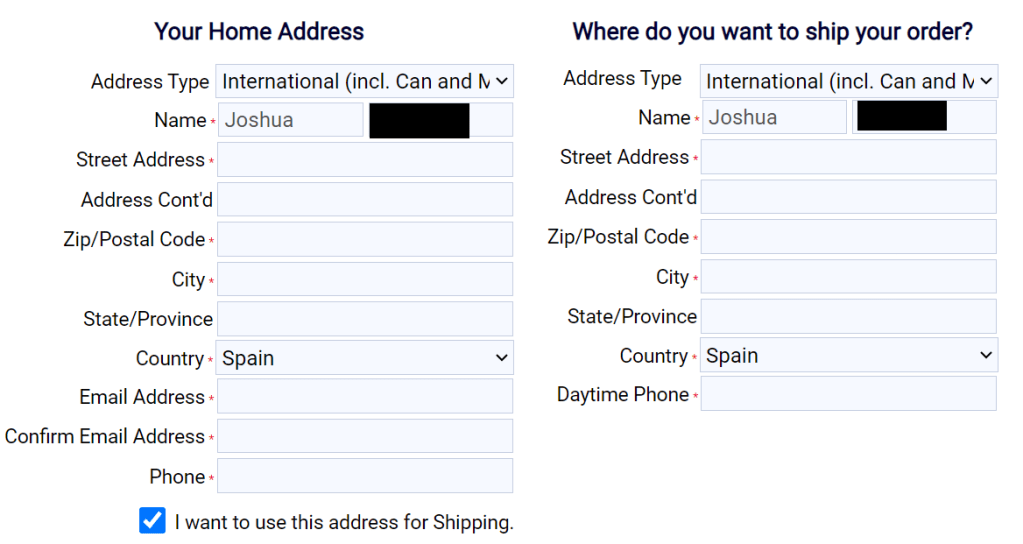This screenshot has height=544, width=1023.
Task: Click the home Address Cont'd field
Action: pyautogui.click(x=364, y=200)
